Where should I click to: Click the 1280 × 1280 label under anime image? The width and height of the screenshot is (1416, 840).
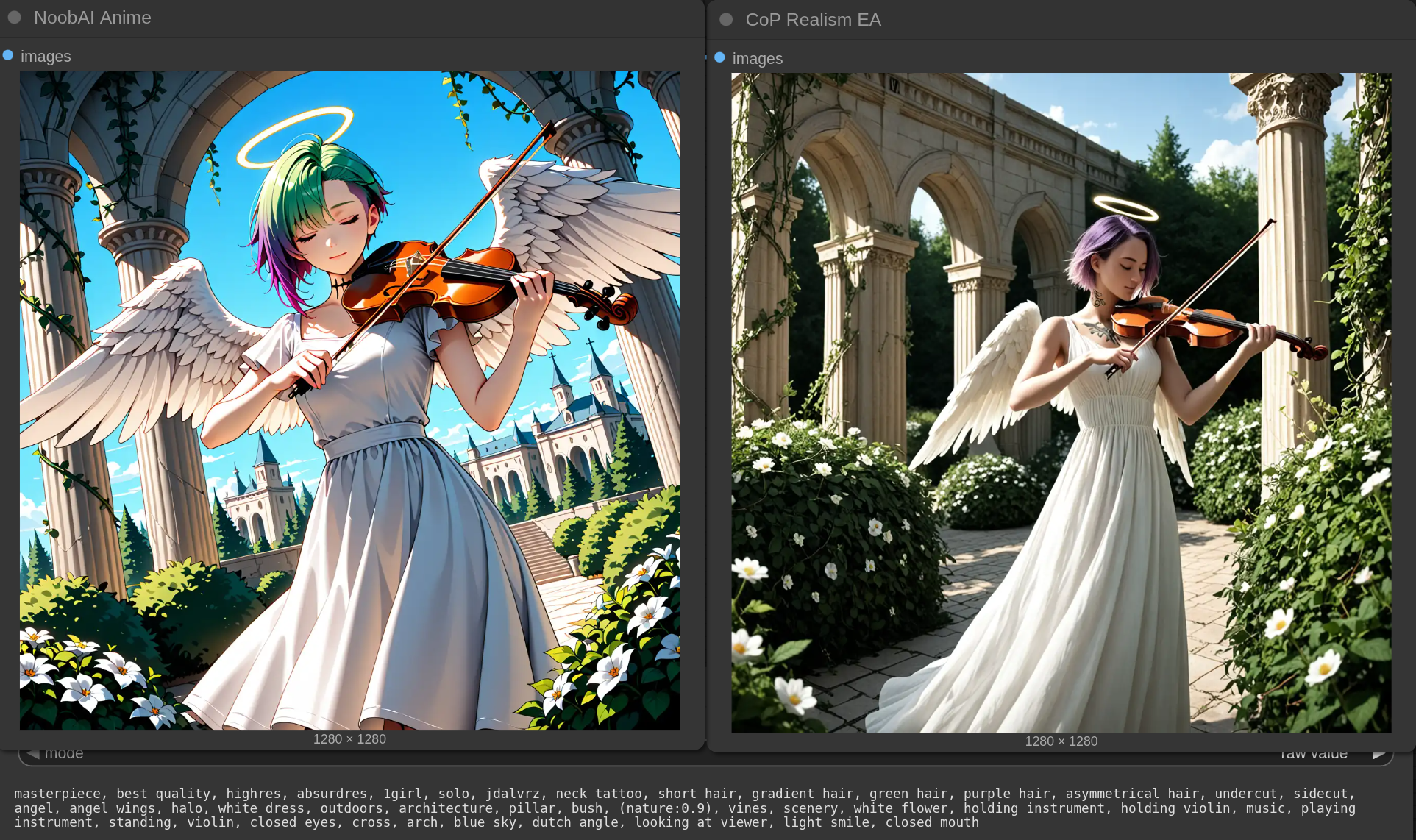pos(349,739)
